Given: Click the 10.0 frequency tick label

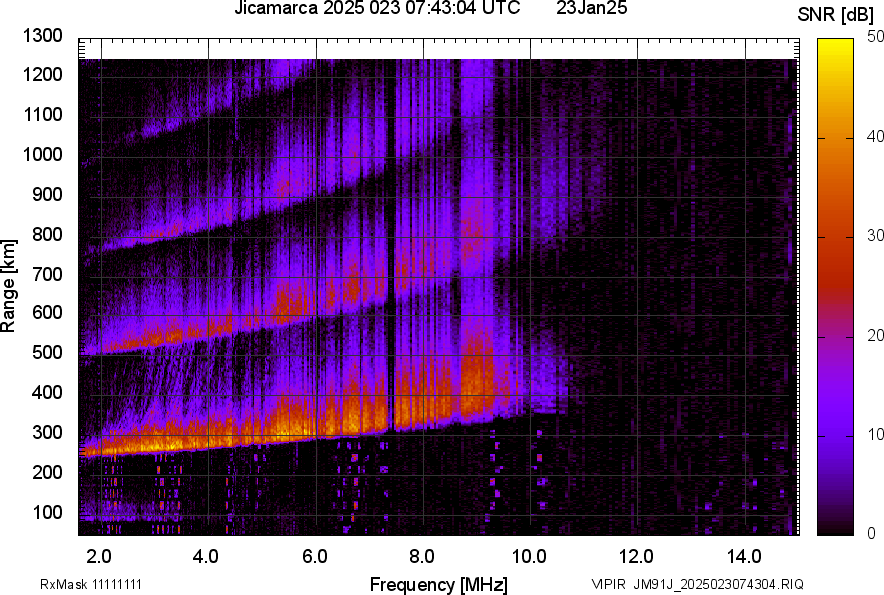Looking at the screenshot, I should tap(529, 557).
